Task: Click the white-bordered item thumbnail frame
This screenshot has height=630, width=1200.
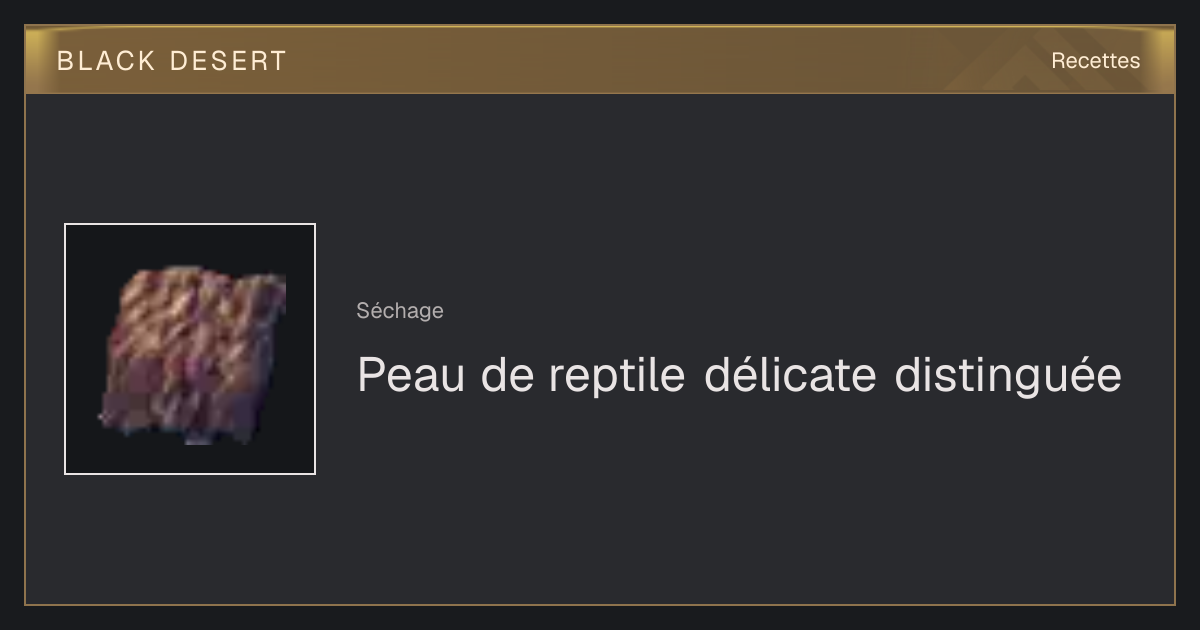Action: click(190, 349)
